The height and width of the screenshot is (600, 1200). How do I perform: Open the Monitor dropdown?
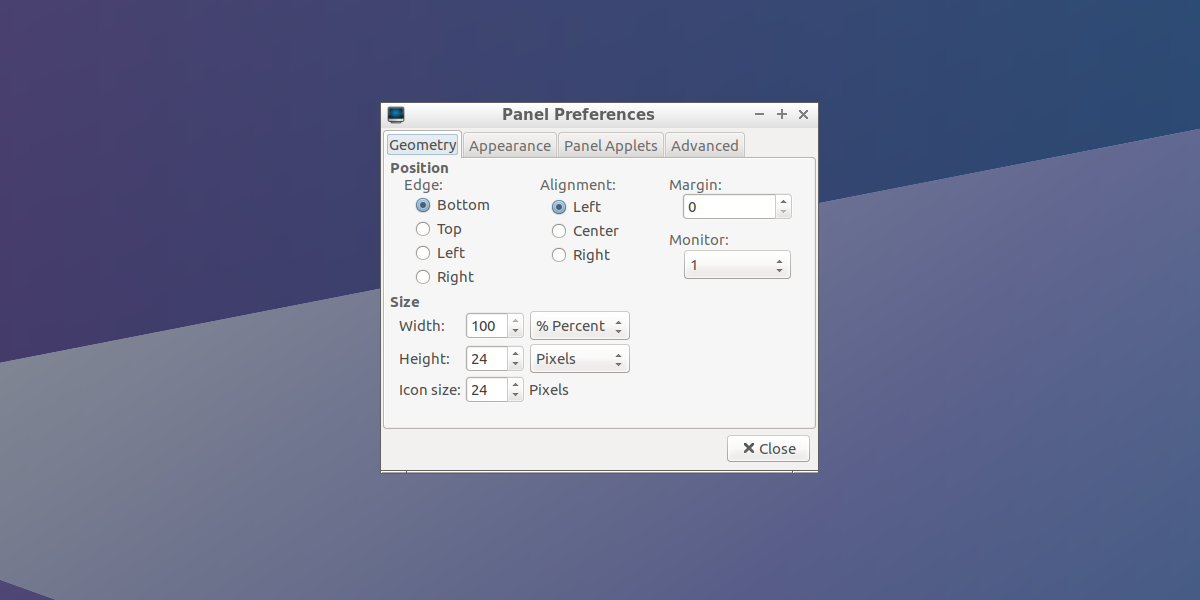(737, 265)
